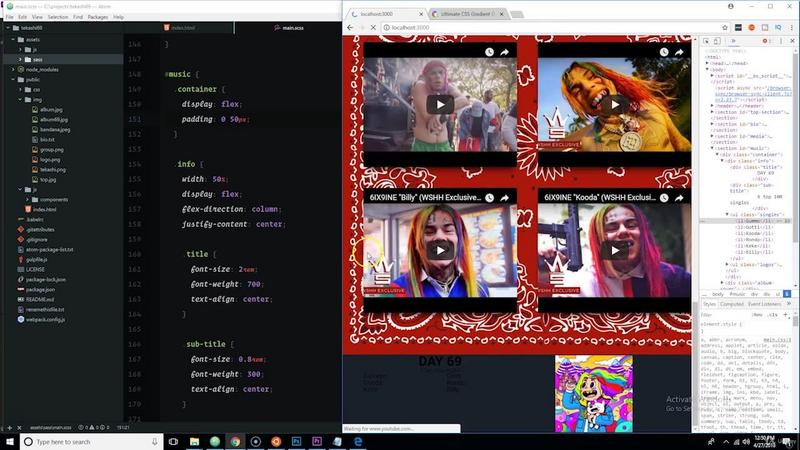Collapse the ul class singles node
This screenshot has width=800, height=450.
(728, 215)
